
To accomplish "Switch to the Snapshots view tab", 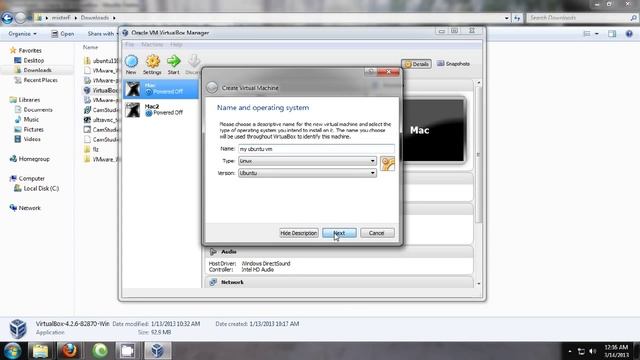I will [x=453, y=64].
